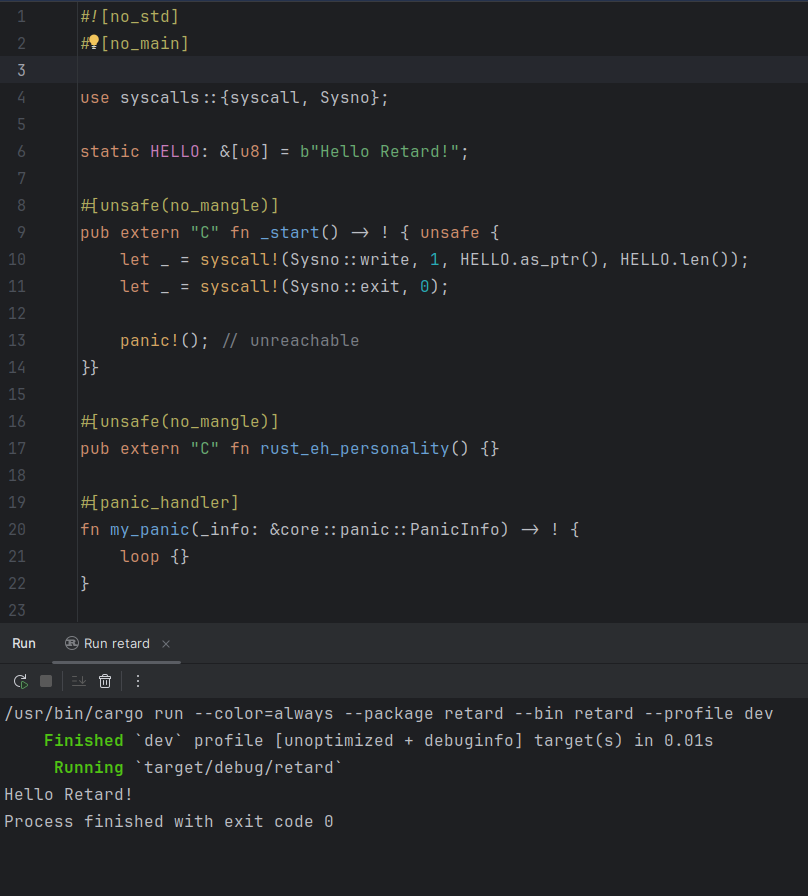
Task: Click '#[unsafe(no_mangle)]' attribute on line 8
Action: [x=179, y=206]
